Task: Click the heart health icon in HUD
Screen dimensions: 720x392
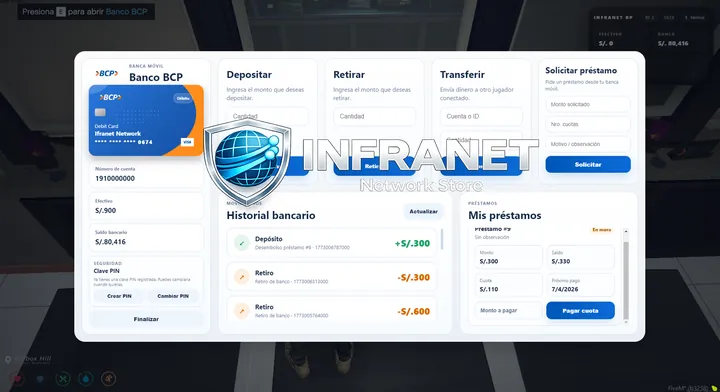Action: tap(17, 379)
